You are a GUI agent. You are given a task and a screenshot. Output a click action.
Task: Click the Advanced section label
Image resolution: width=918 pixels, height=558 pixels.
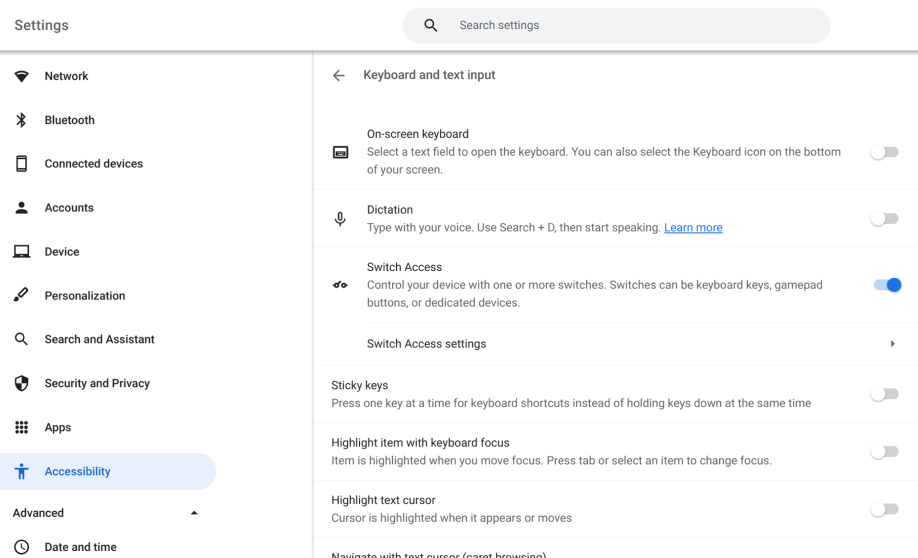(39, 513)
